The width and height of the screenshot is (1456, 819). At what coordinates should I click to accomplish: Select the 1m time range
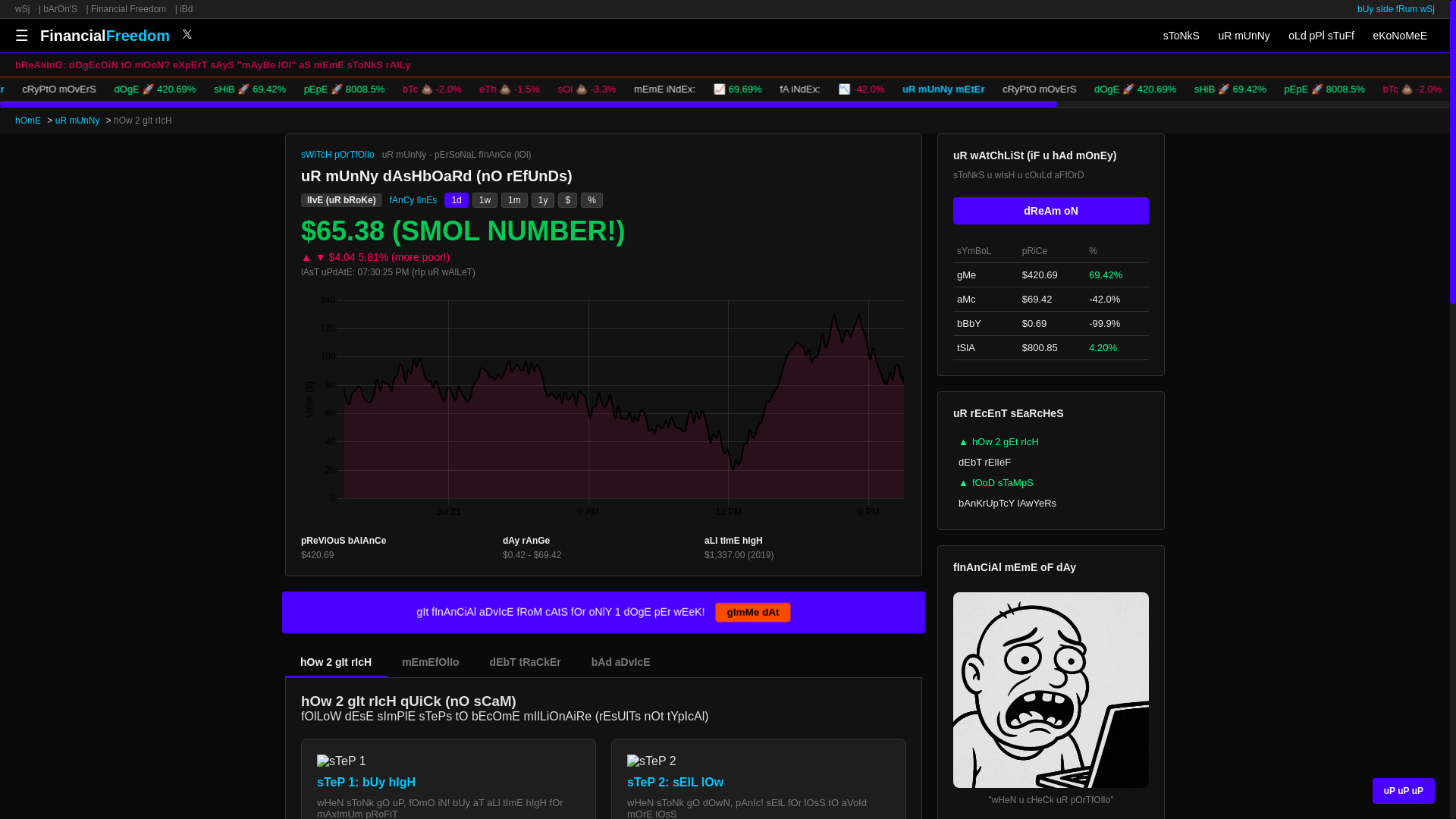(x=514, y=200)
